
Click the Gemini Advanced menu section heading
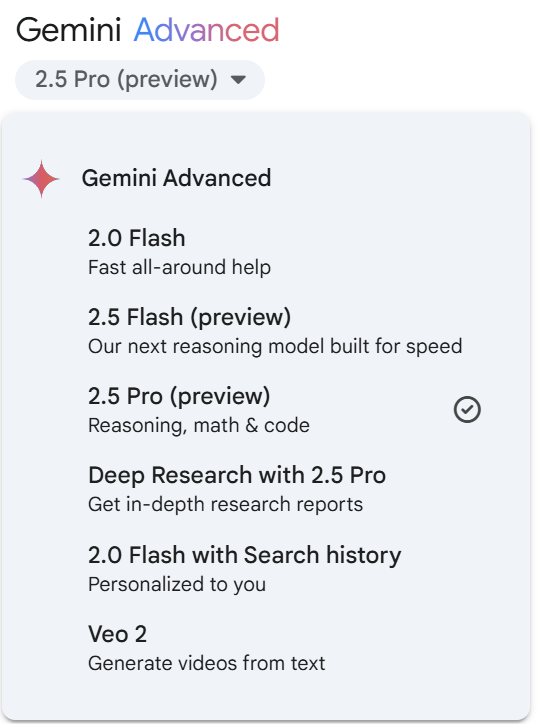tap(176, 178)
